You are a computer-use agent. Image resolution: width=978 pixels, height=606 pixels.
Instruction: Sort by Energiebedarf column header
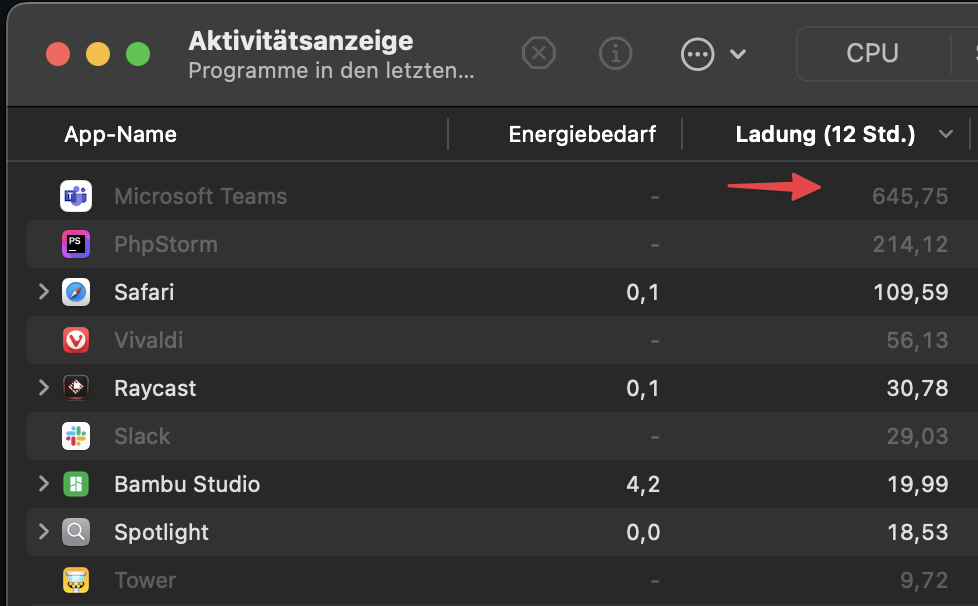(x=582, y=135)
